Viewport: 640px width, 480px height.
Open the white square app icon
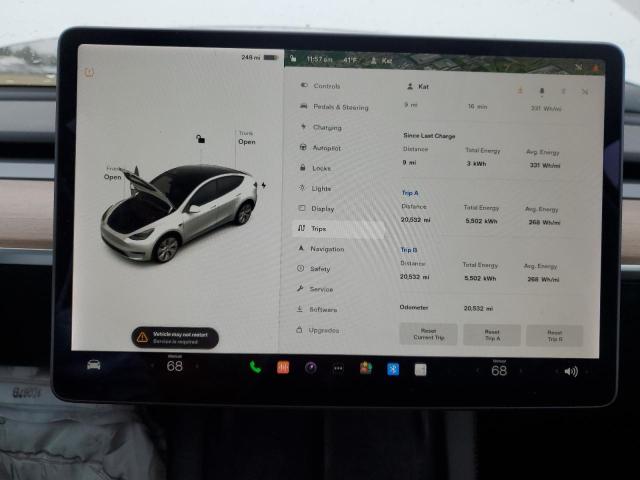pyautogui.click(x=420, y=370)
